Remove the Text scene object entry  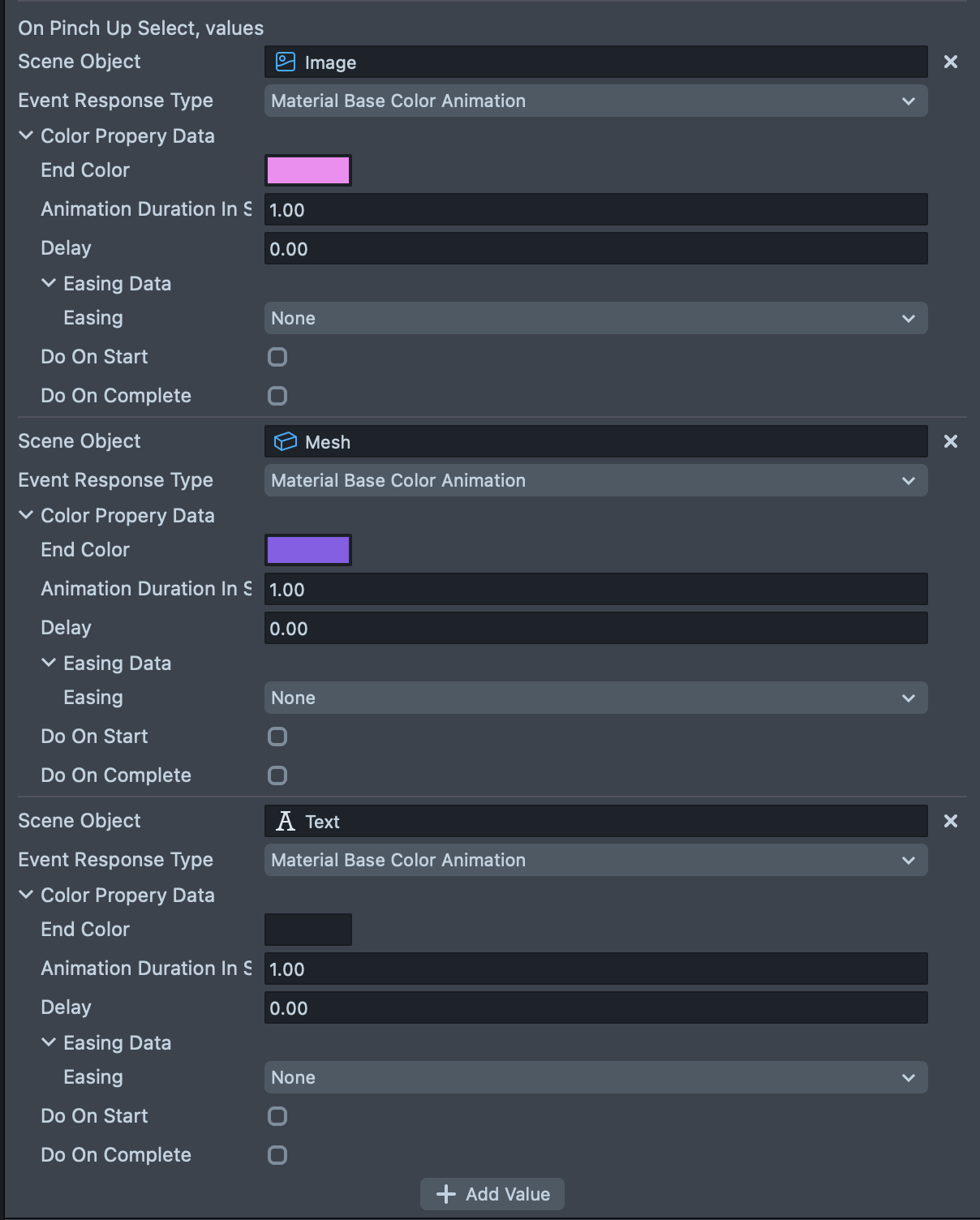[951, 821]
